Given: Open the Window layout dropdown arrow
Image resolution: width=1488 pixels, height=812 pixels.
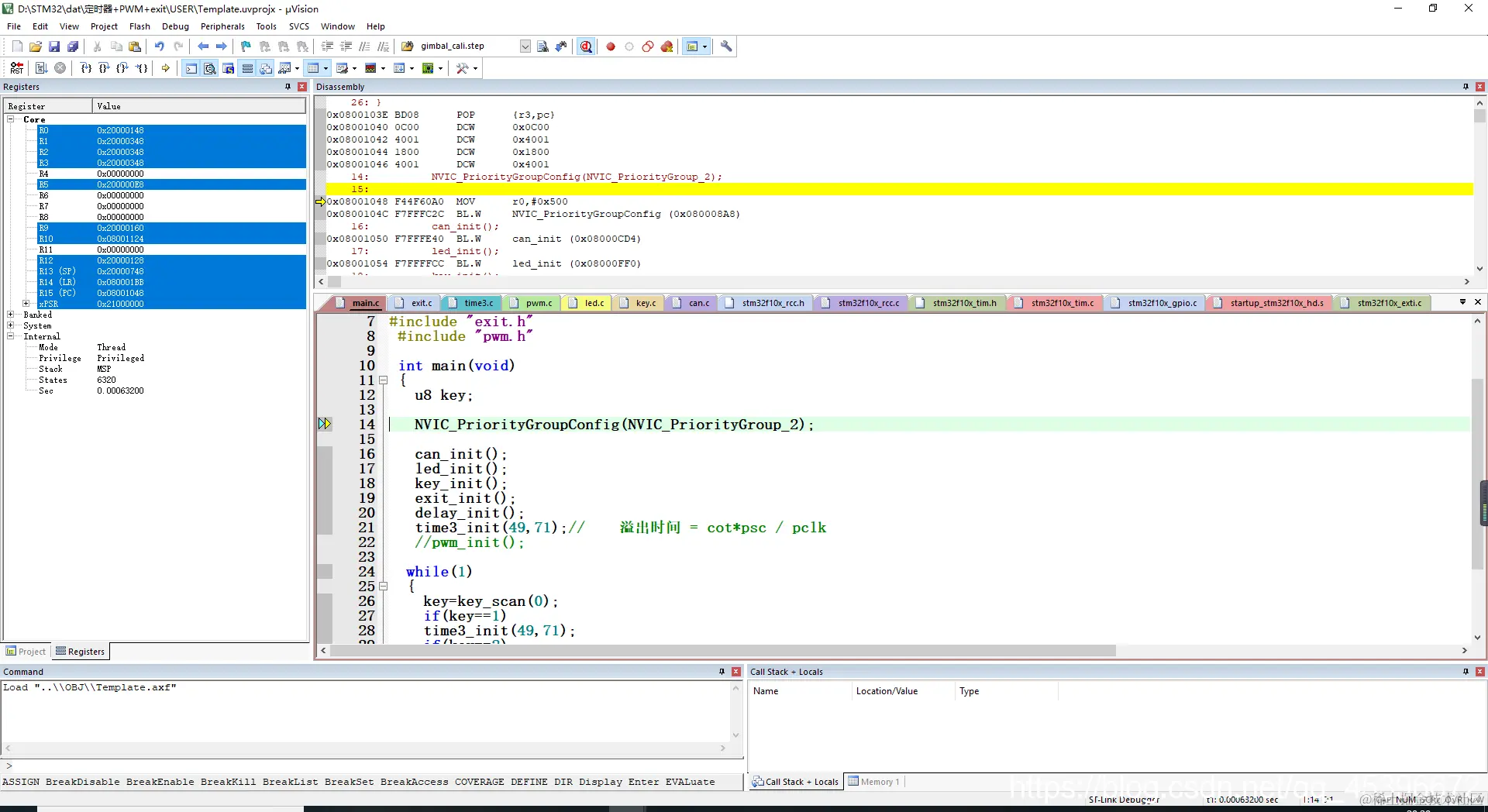Looking at the screenshot, I should click(x=704, y=46).
